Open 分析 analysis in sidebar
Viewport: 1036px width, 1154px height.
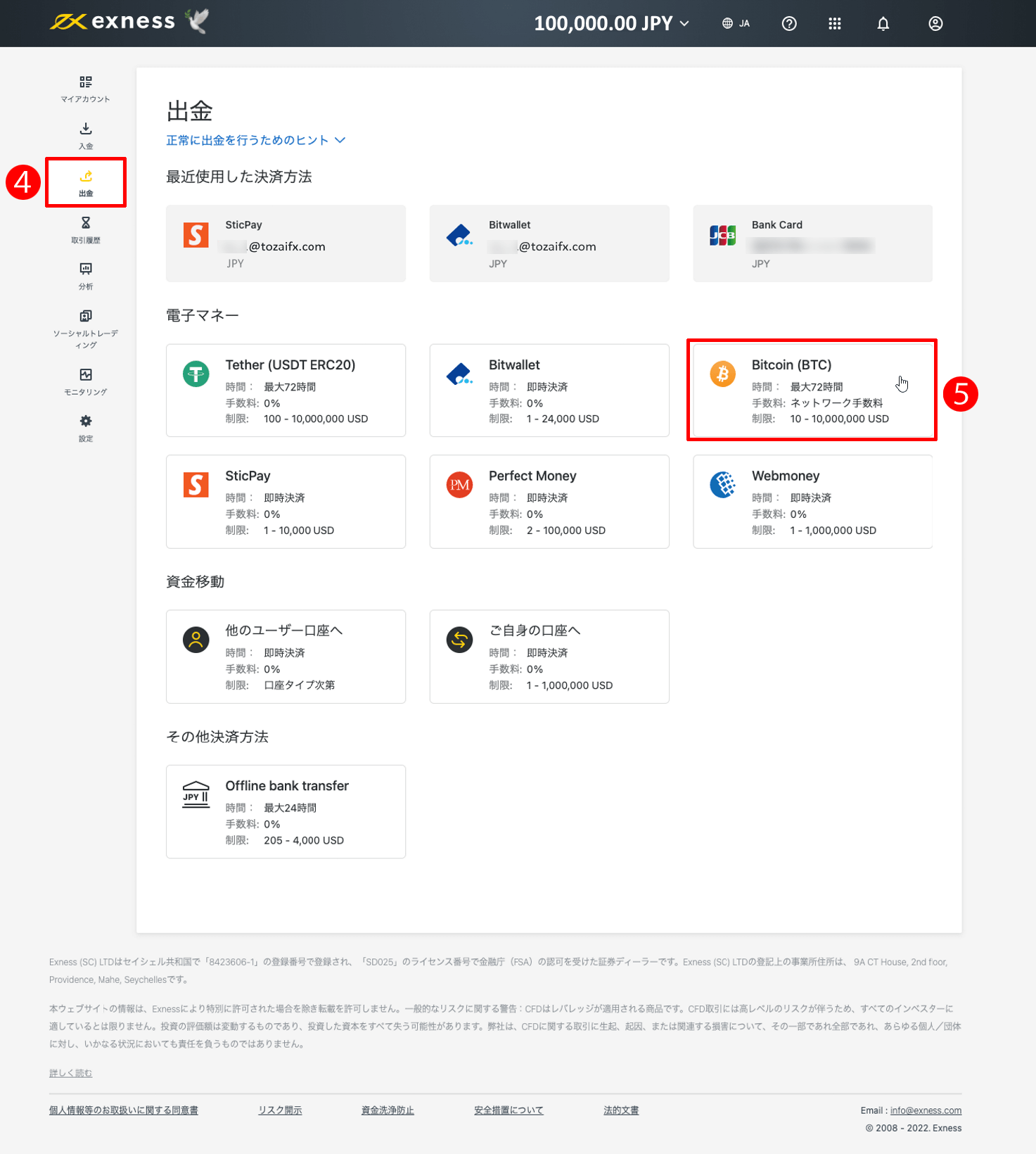pos(86,277)
